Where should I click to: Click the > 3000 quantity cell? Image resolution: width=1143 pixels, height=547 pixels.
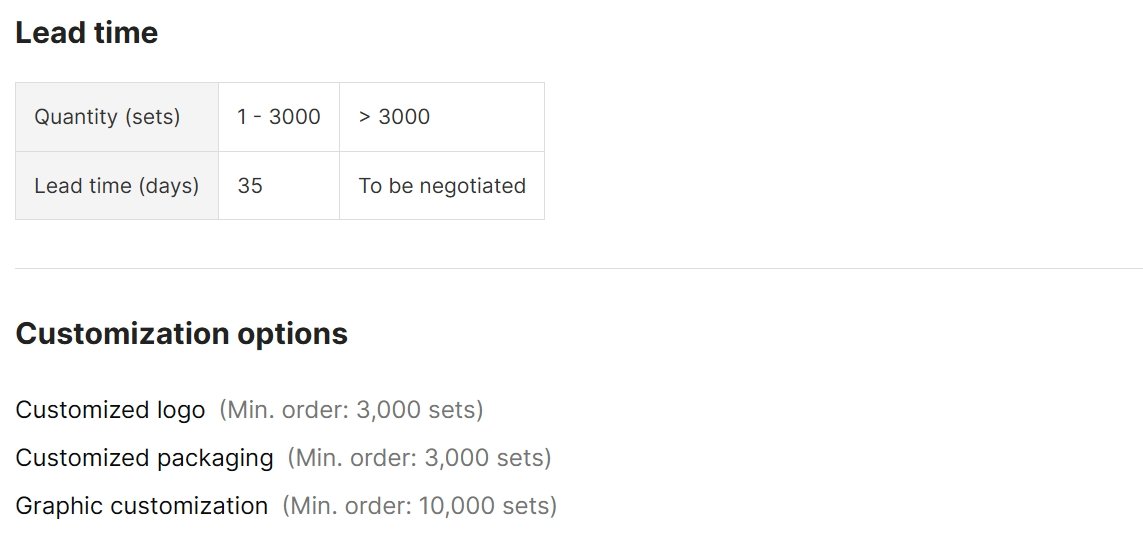coord(442,117)
